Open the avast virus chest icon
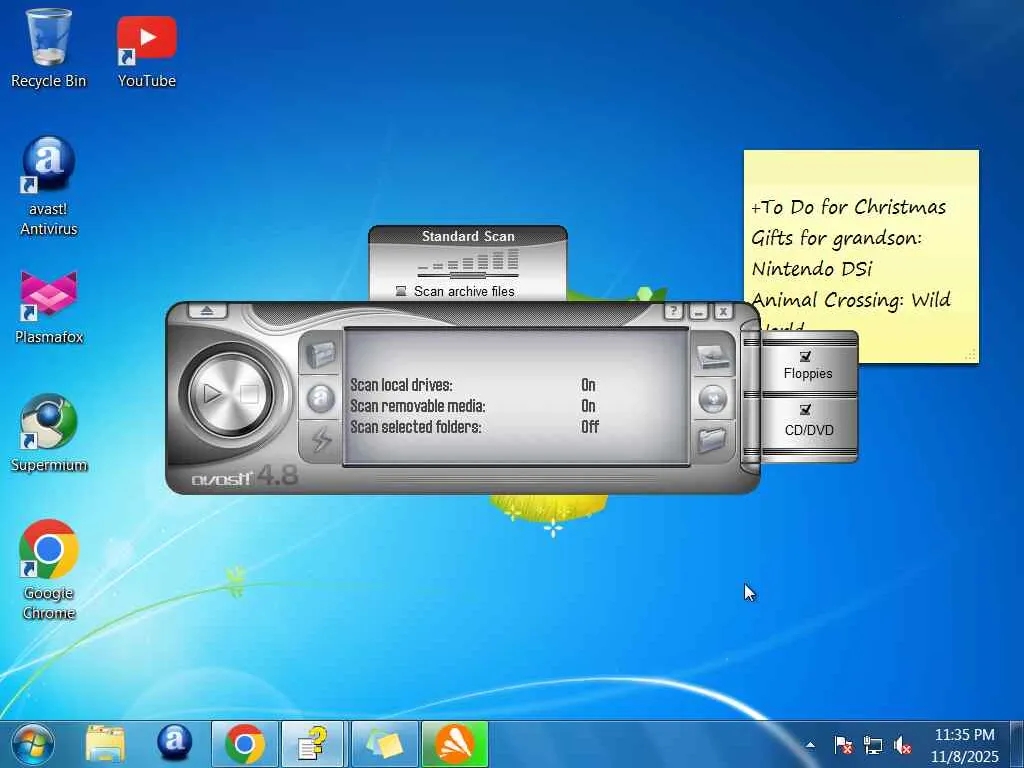Screen dimensions: 1024x768 (320, 355)
